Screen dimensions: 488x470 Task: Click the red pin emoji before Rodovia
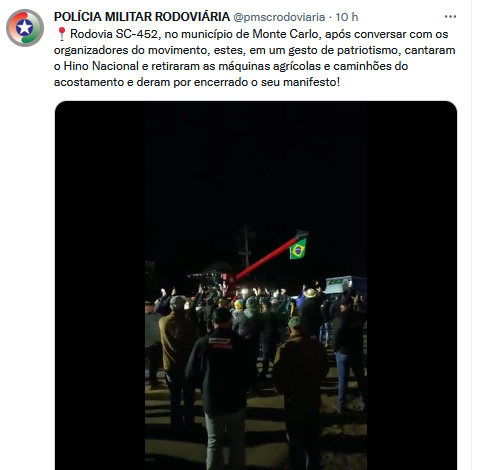pyautogui.click(x=61, y=34)
